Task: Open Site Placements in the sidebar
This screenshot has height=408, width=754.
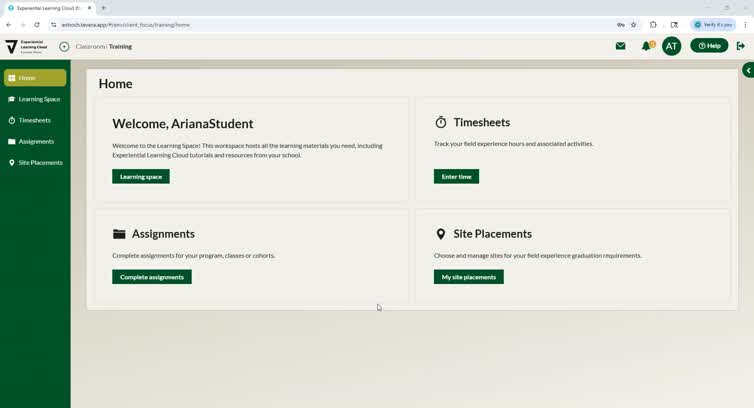Action: (x=35, y=163)
